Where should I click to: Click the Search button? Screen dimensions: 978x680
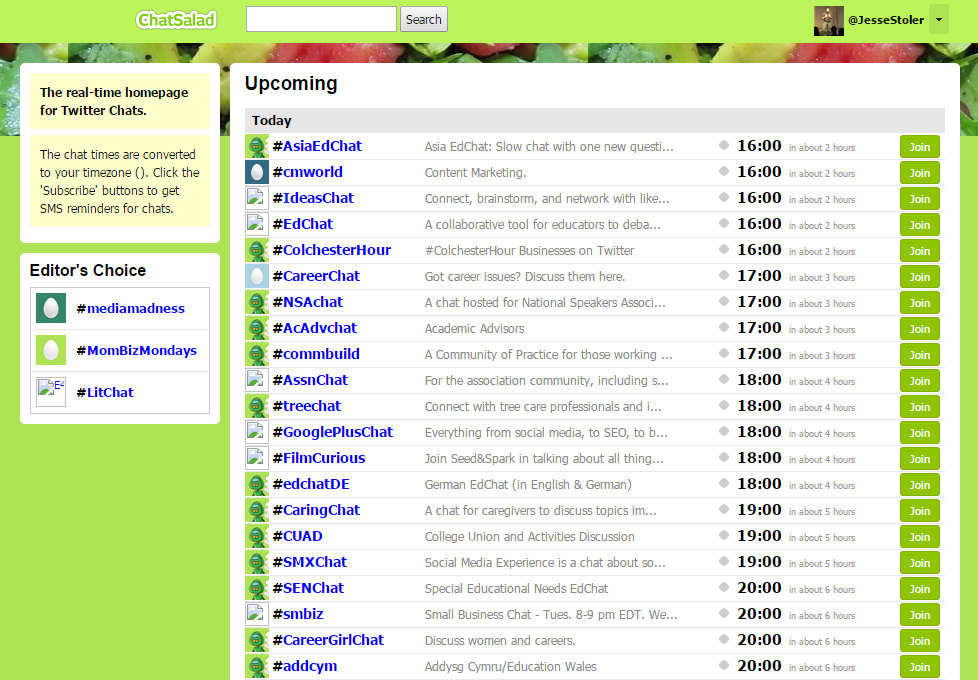tap(424, 19)
